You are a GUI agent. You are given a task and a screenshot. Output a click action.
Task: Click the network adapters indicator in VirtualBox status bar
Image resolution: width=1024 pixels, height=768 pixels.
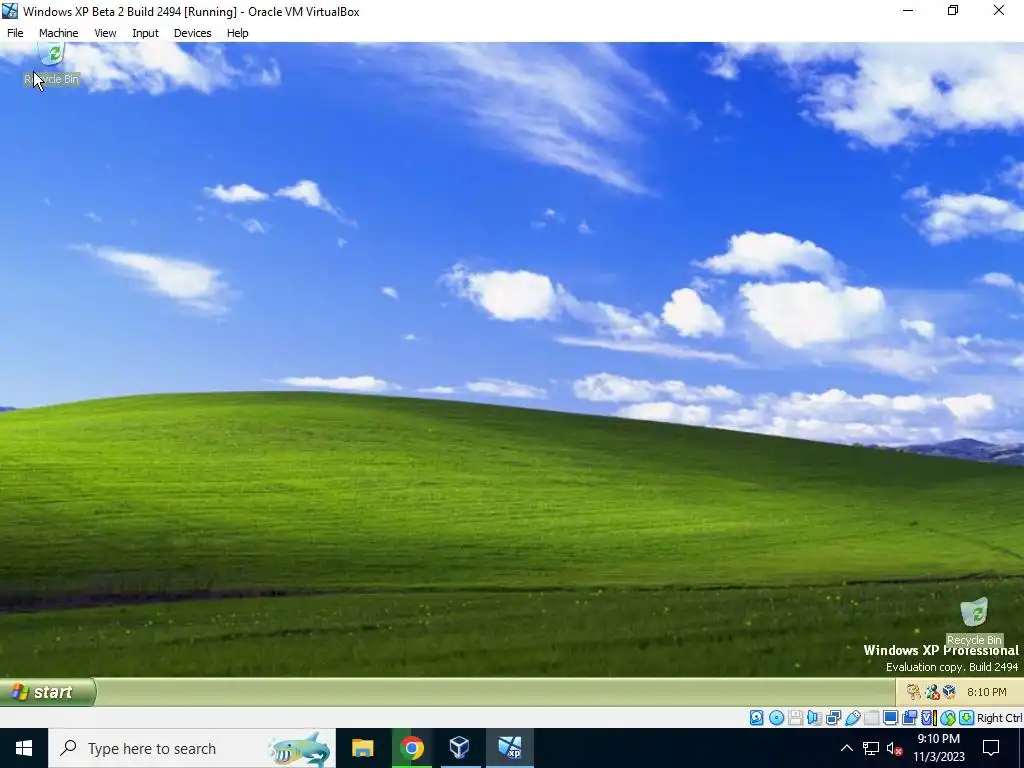pos(833,718)
